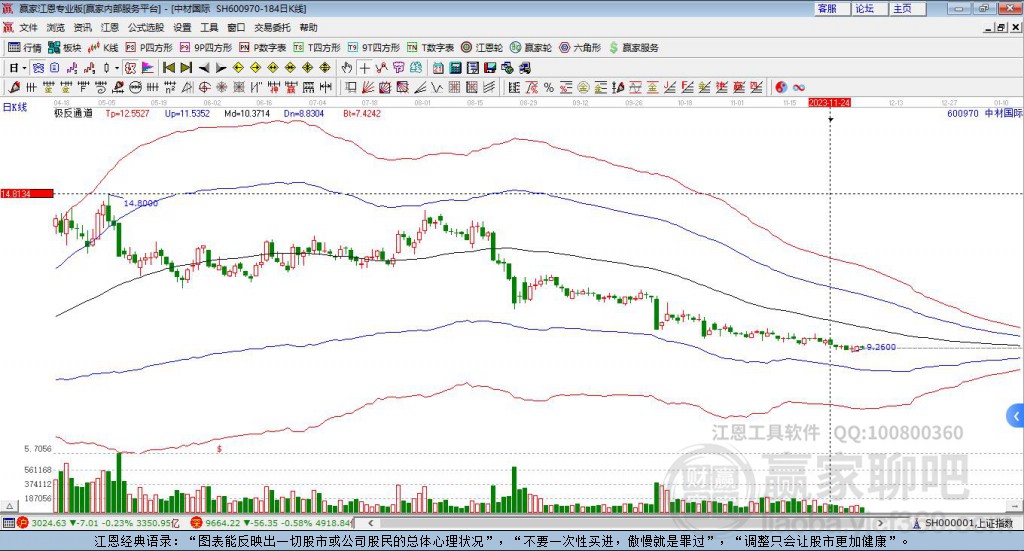The image size is (1024, 551).
Task: Click the volume pane up-triangle button
Action: coord(9,506)
